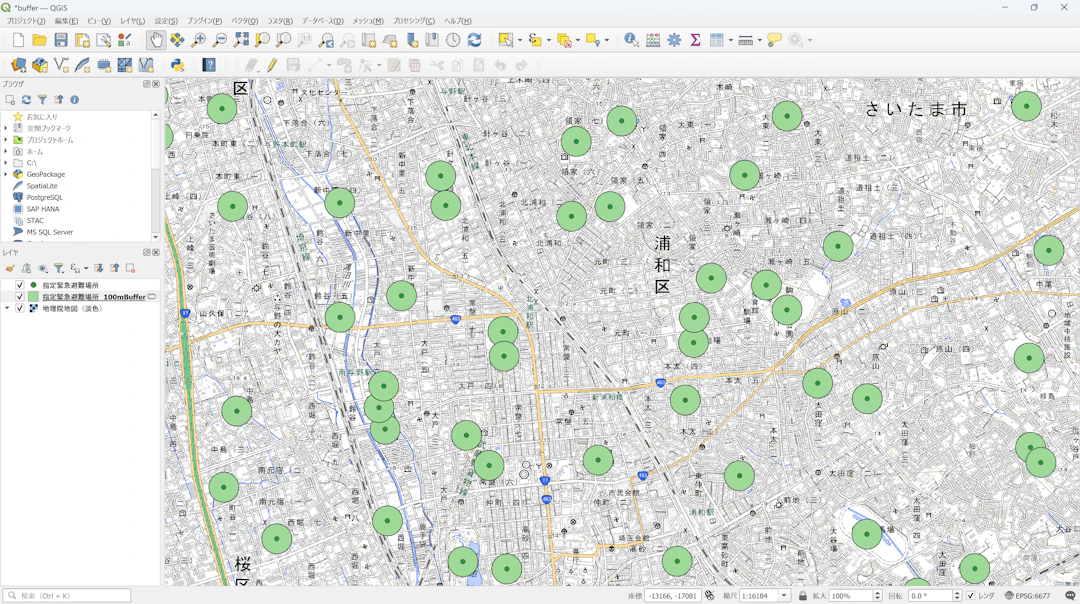Click the Zoom In magnifier tool

tap(198, 40)
